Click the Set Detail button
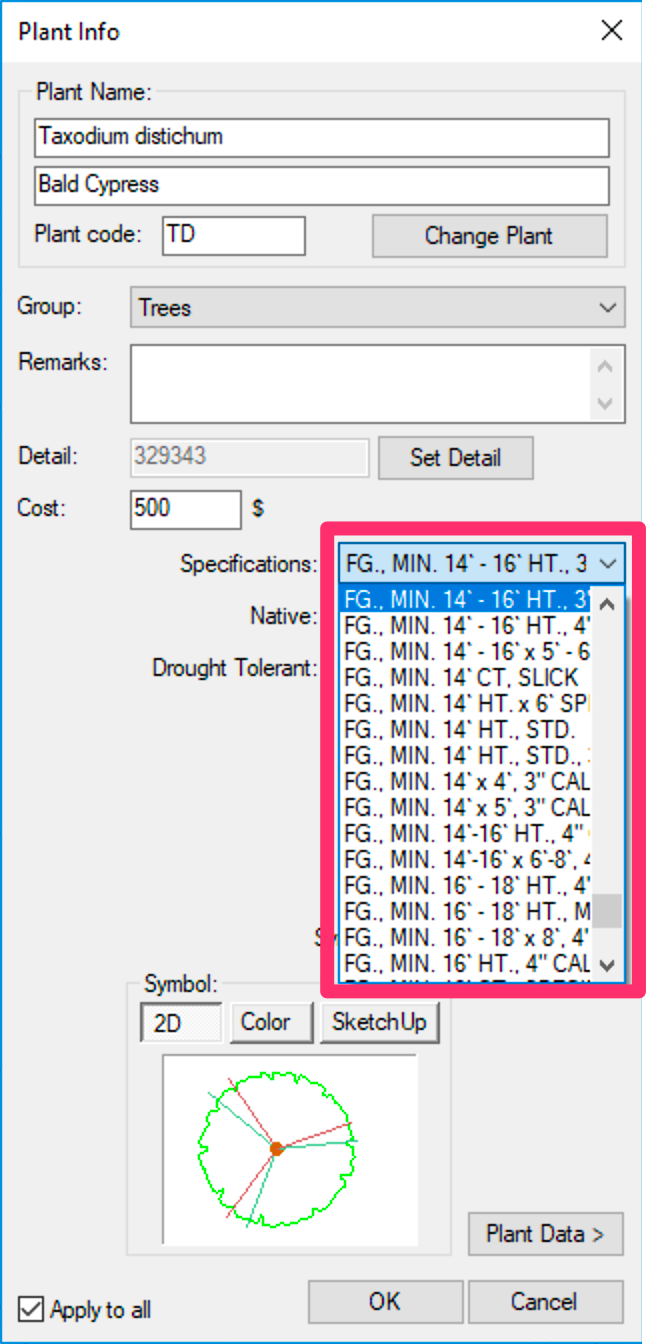This screenshot has height=1344, width=646. point(455,458)
